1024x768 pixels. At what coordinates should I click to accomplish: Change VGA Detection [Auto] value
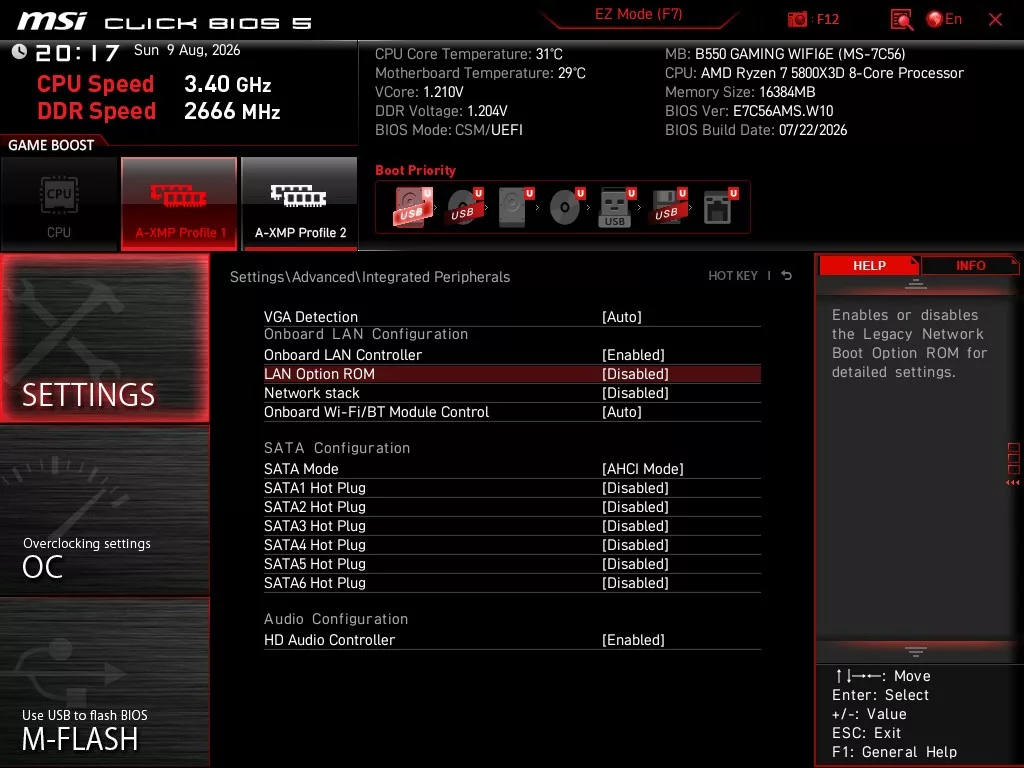(622, 317)
